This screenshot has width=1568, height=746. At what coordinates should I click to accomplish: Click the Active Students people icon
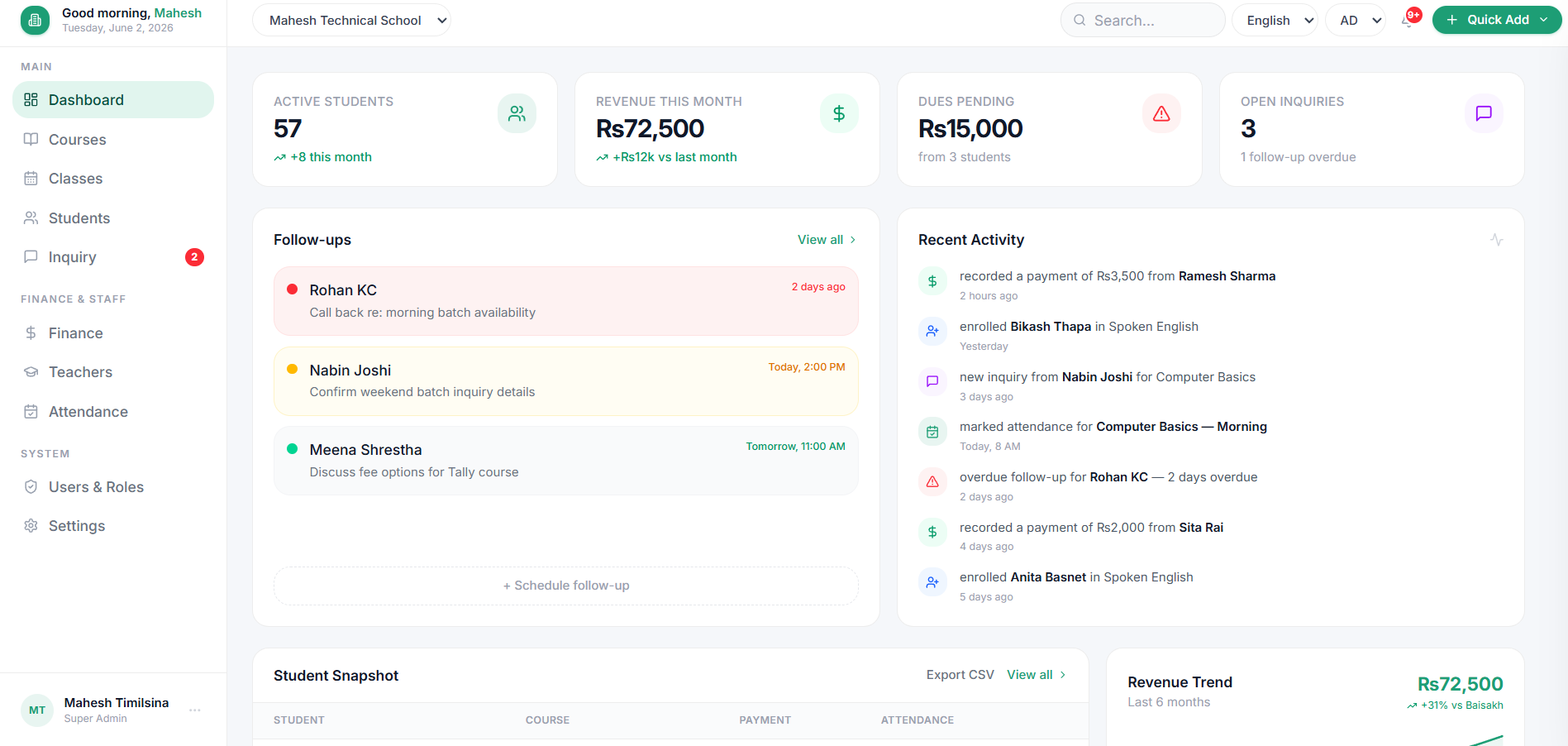click(x=517, y=113)
